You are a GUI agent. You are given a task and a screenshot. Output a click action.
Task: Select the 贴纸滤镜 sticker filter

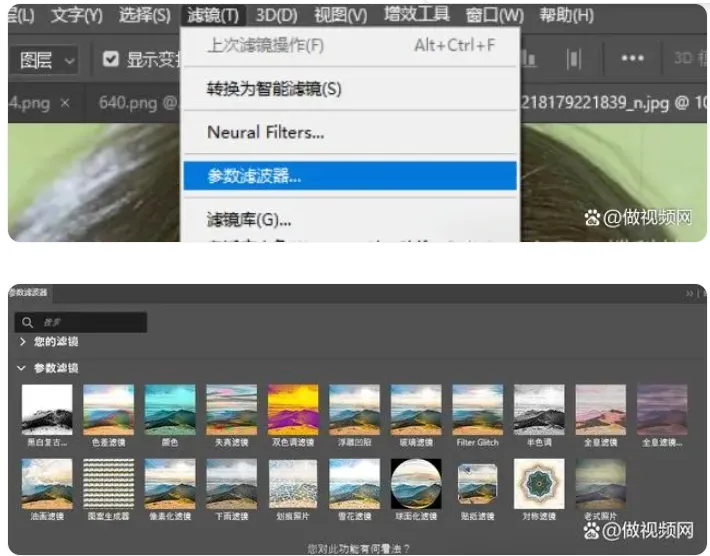pos(477,483)
